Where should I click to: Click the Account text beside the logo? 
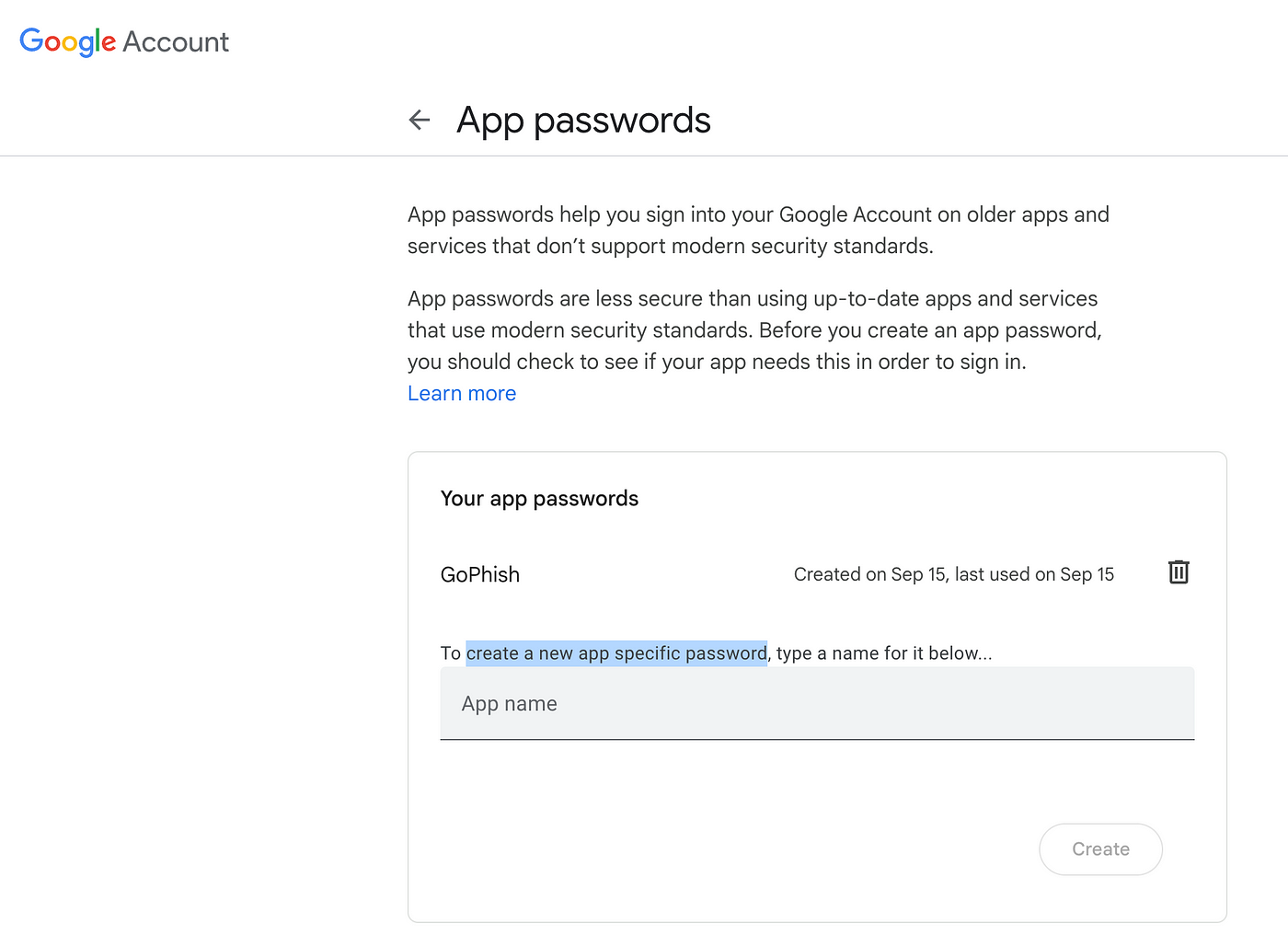pyautogui.click(x=176, y=42)
